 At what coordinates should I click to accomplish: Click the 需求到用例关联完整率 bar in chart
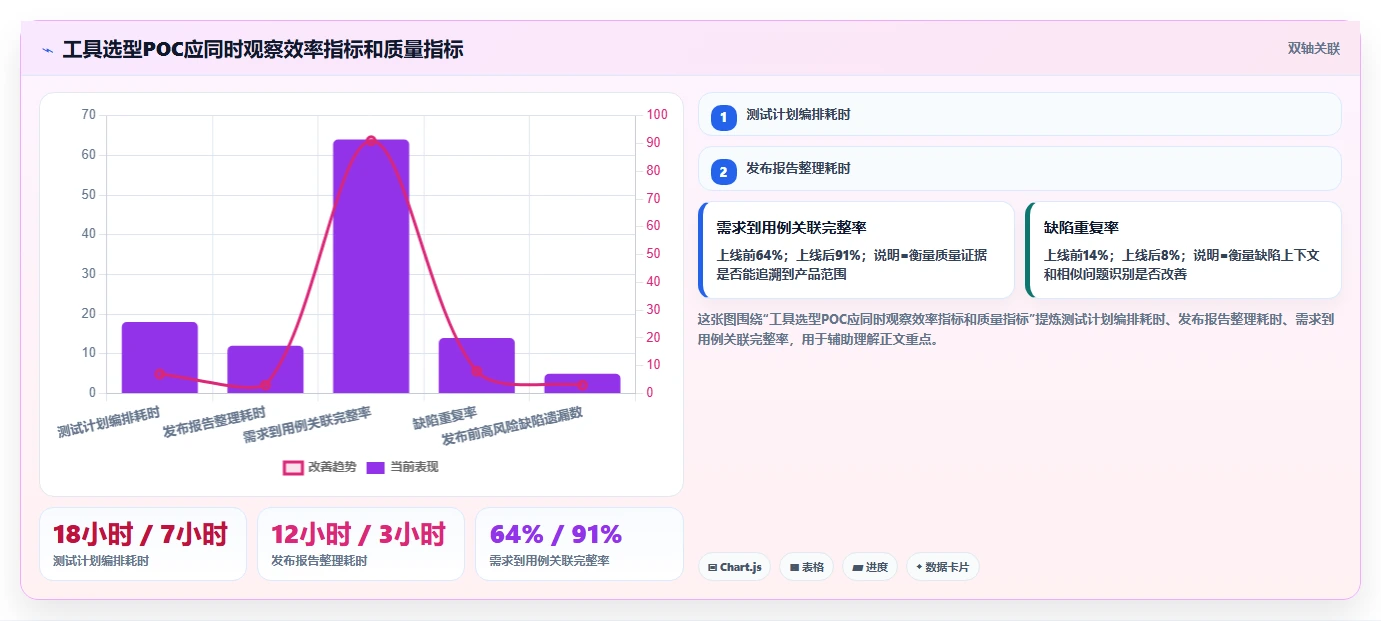(x=371, y=266)
